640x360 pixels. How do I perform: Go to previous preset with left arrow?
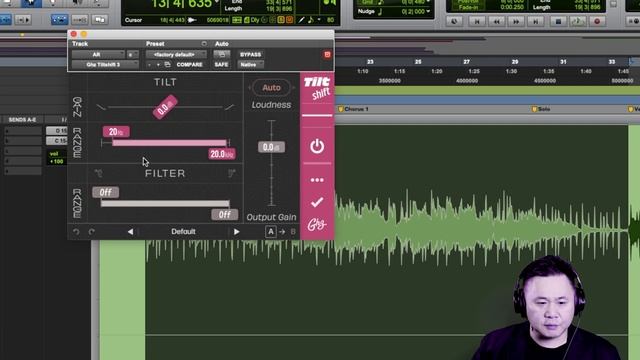tap(130, 232)
